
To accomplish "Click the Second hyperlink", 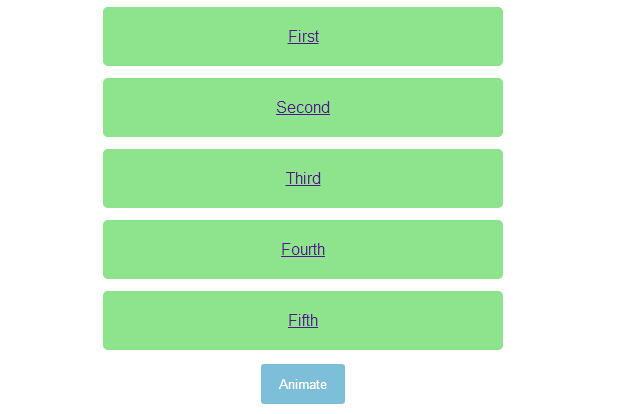I will point(303,108).
